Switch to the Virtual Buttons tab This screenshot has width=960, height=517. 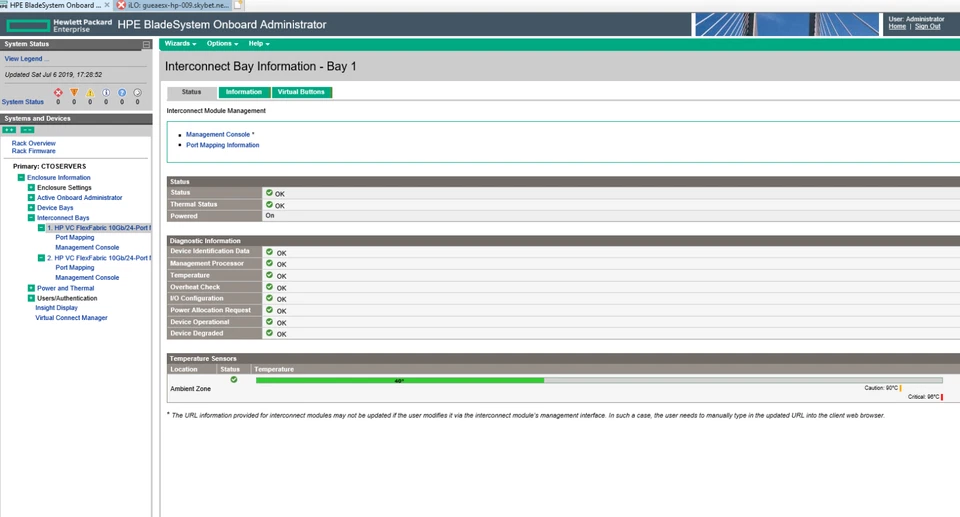[301, 92]
